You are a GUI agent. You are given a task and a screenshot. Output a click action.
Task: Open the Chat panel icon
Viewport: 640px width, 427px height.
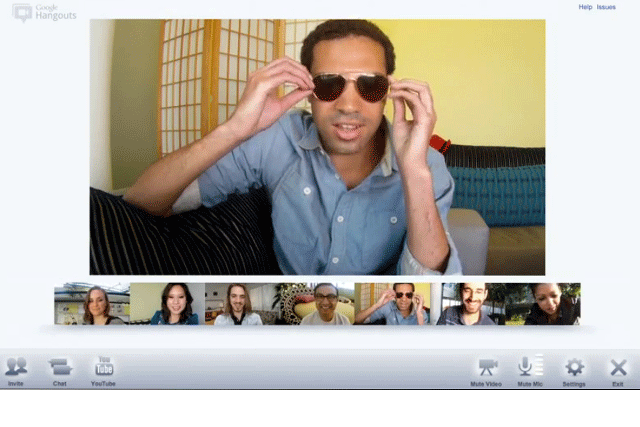pos(60,367)
